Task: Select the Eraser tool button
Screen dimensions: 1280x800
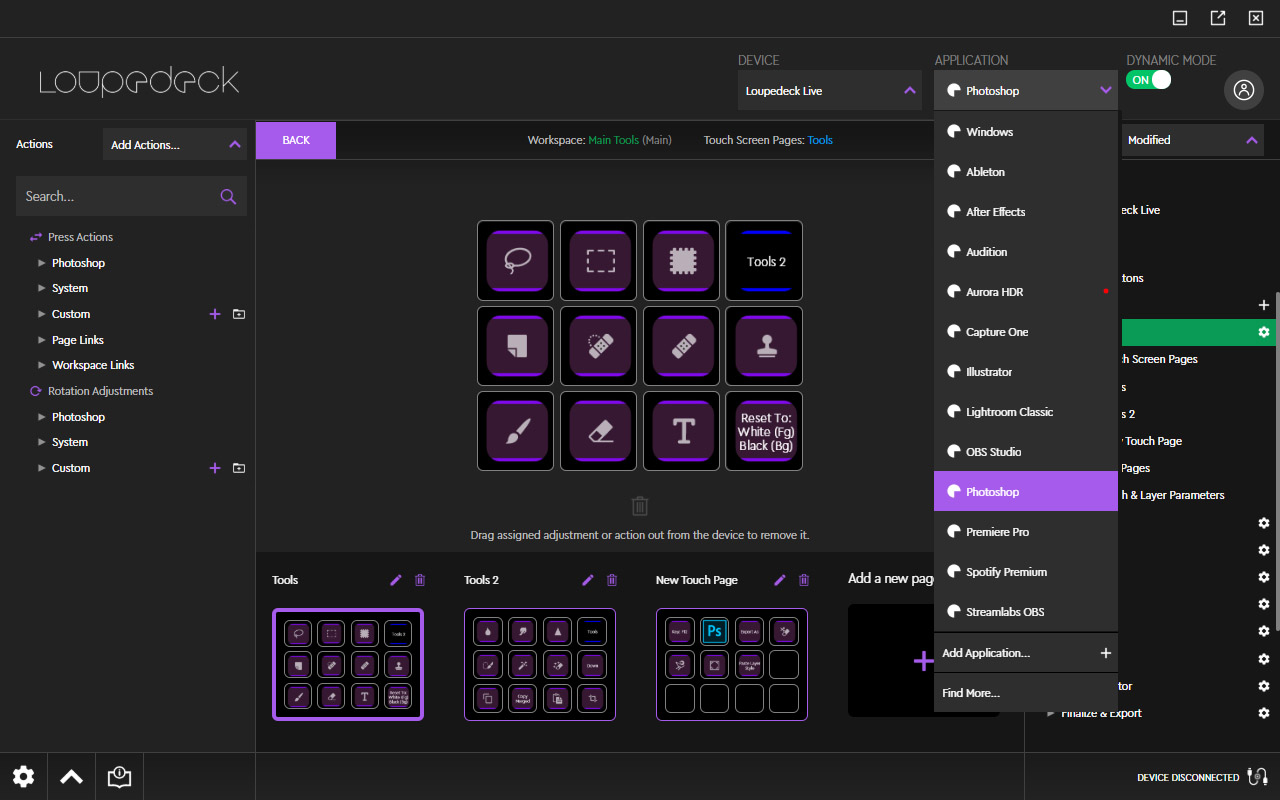Action: [598, 431]
